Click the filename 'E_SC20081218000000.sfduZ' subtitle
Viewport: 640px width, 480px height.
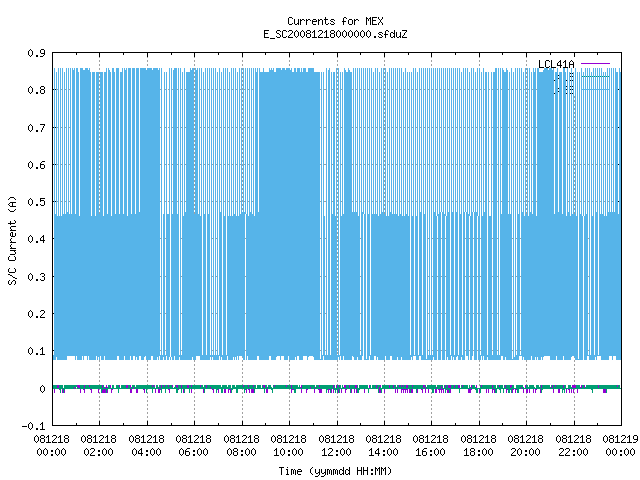tap(335, 34)
